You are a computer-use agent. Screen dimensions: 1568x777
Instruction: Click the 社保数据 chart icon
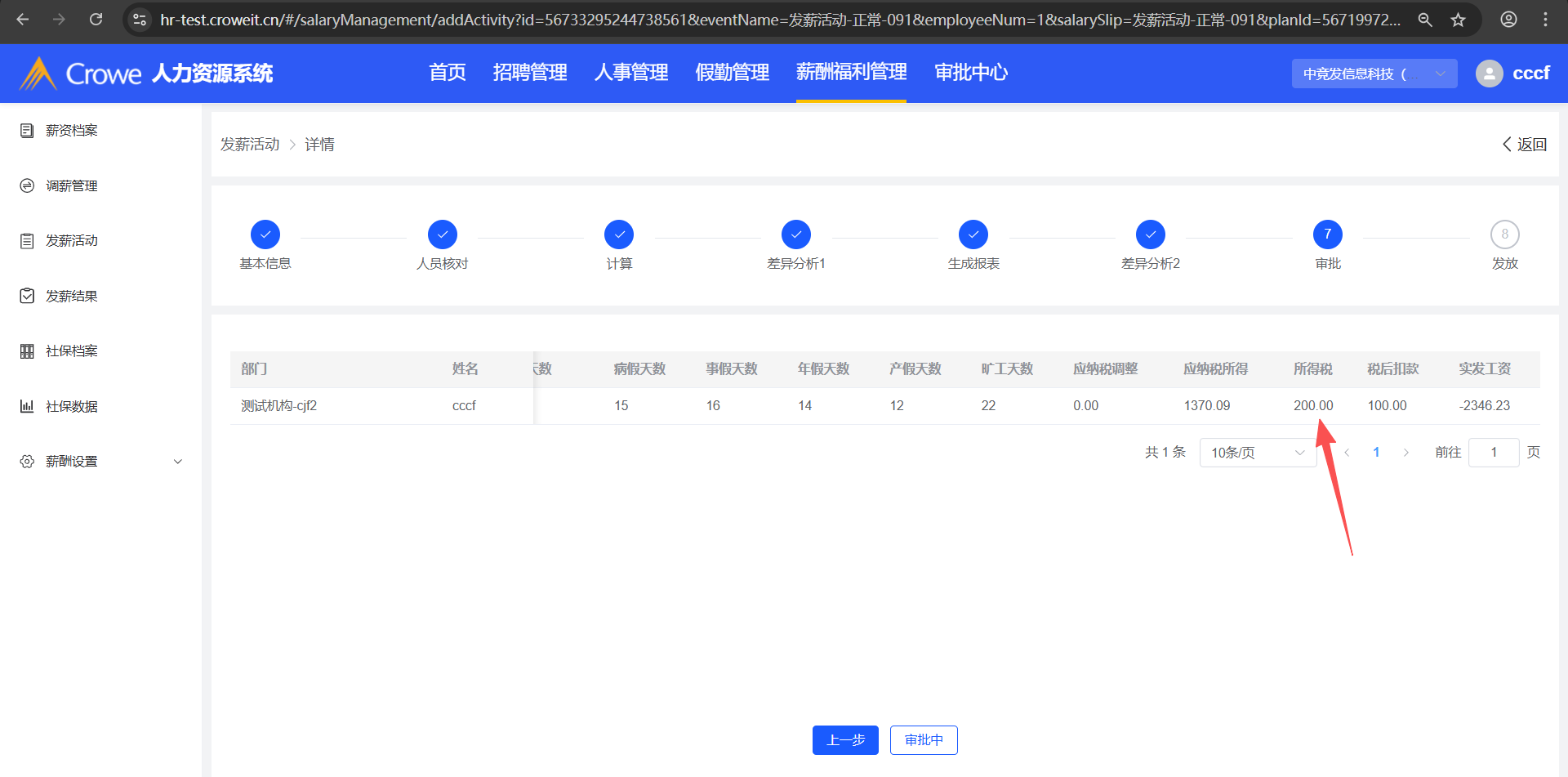coord(27,406)
